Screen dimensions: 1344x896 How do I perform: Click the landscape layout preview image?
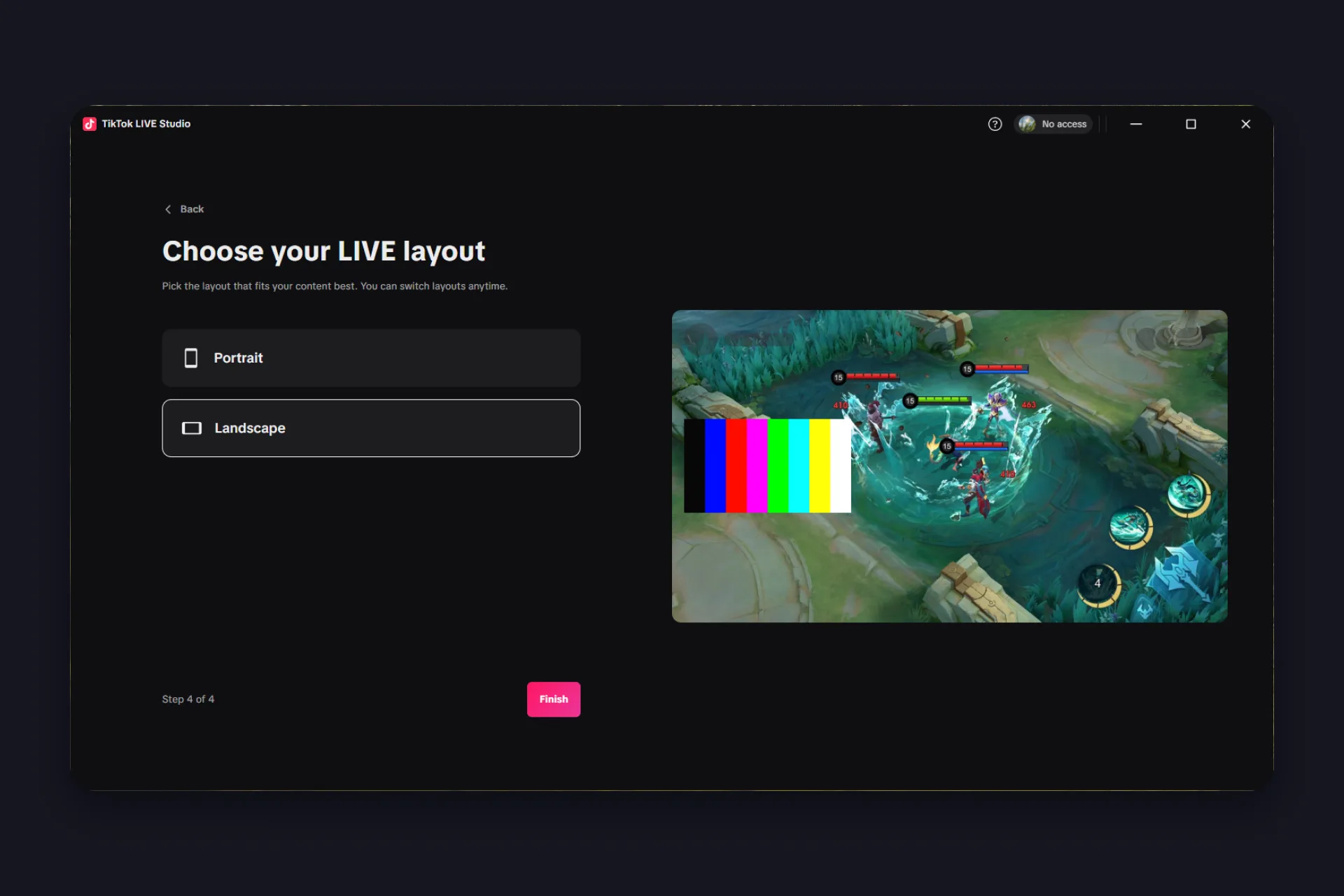(x=949, y=466)
